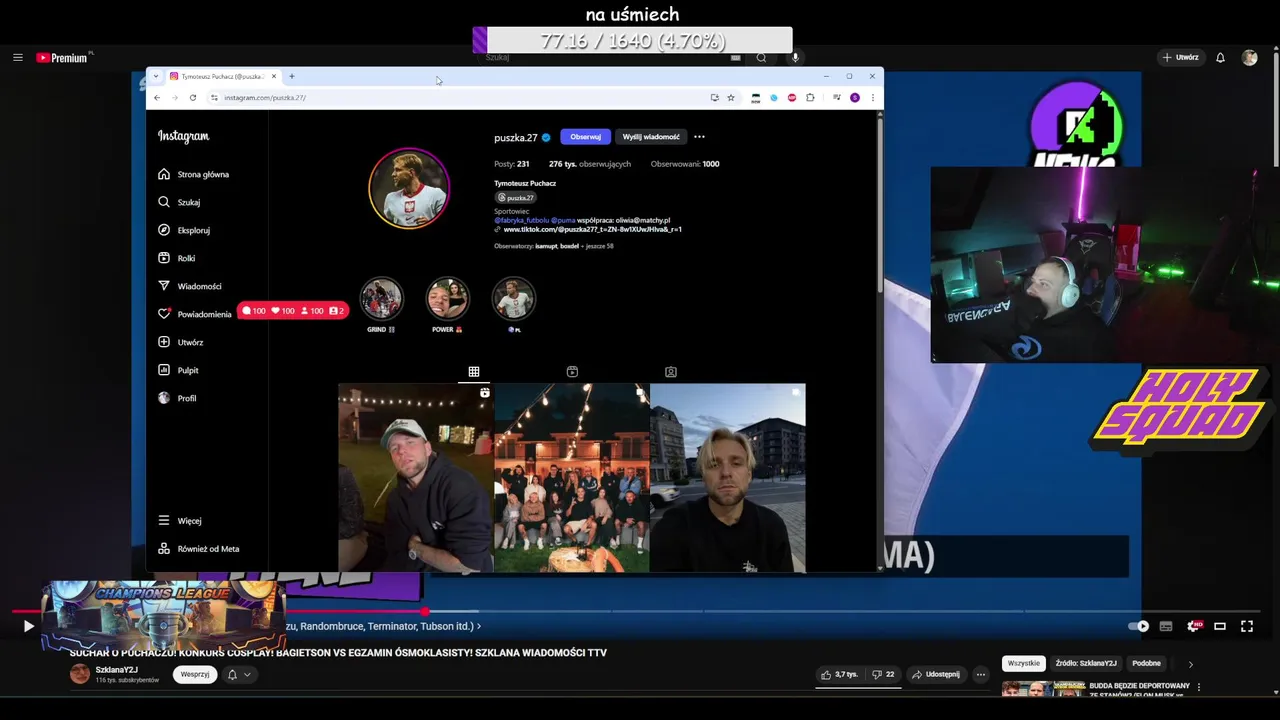Go to the YouTube Premium home logo
This screenshot has height=720, width=1280.
pos(64,58)
